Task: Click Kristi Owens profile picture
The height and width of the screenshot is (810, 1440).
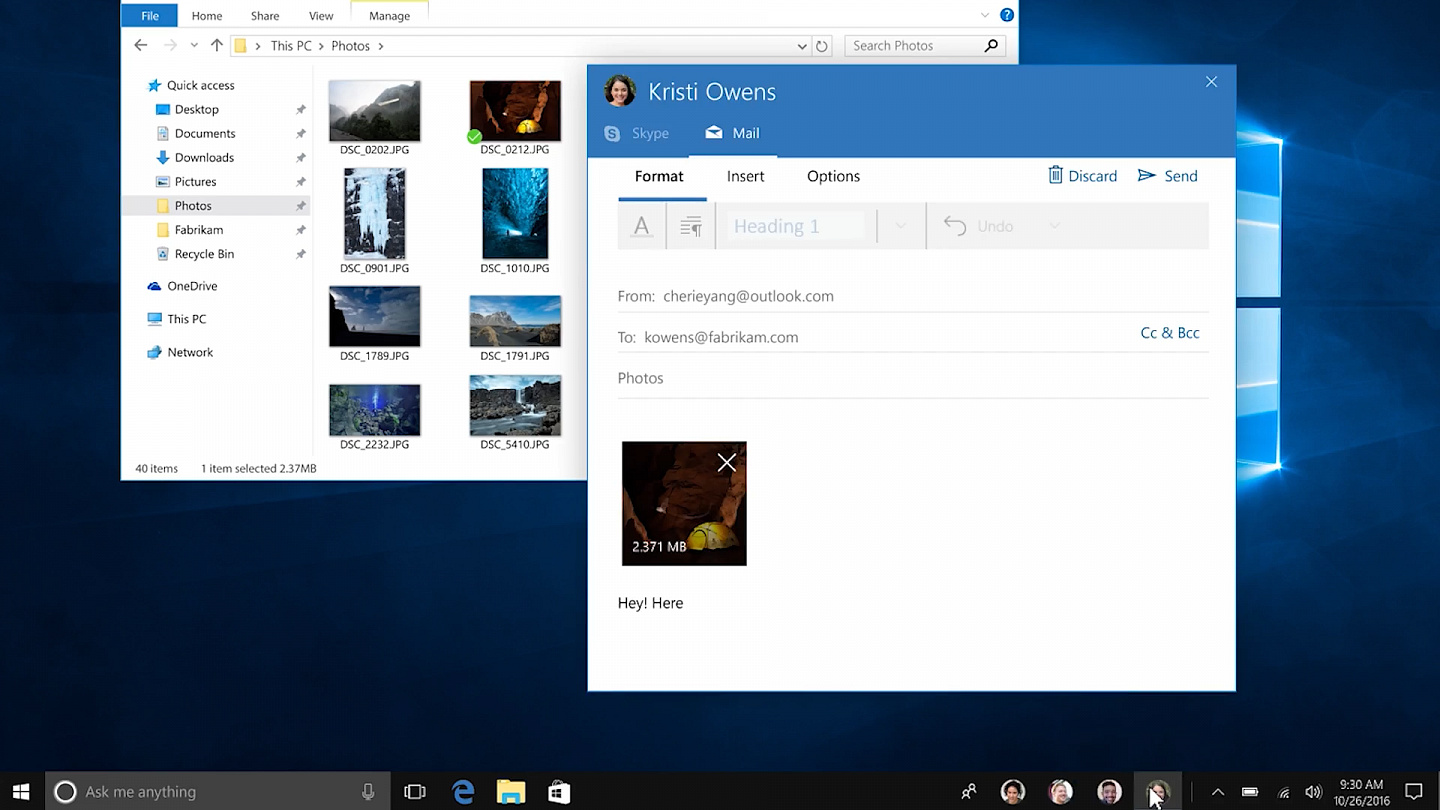Action: [620, 91]
